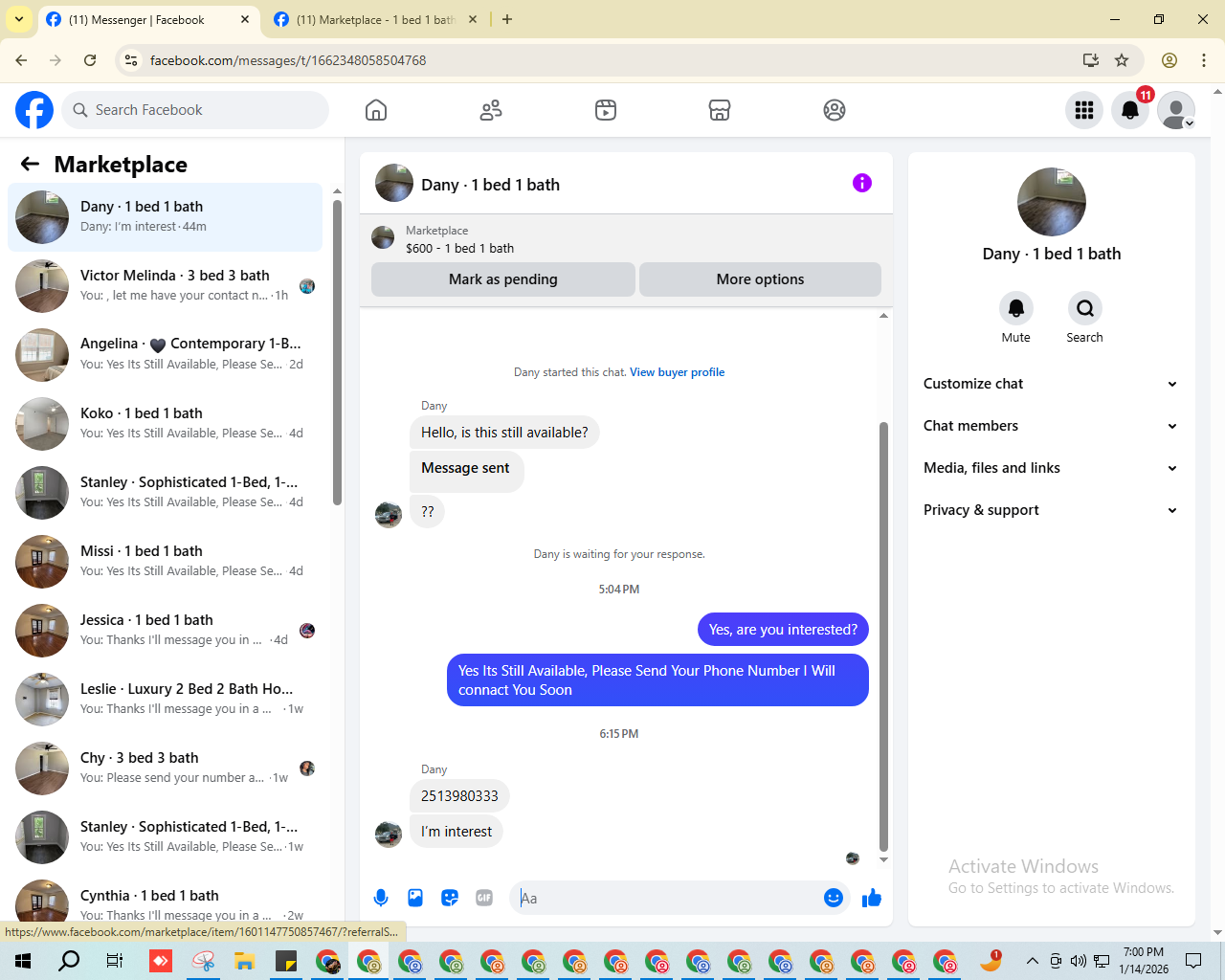Open the View buyer profile link
The height and width of the screenshot is (980, 1225).
(677, 372)
